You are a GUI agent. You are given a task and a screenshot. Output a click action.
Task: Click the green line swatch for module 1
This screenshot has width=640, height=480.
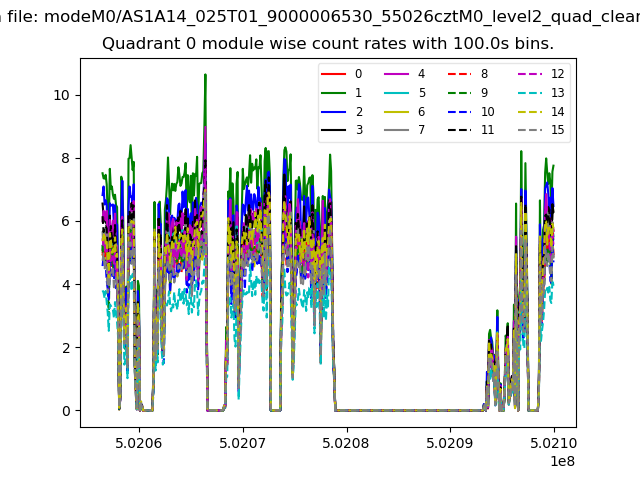[334, 93]
